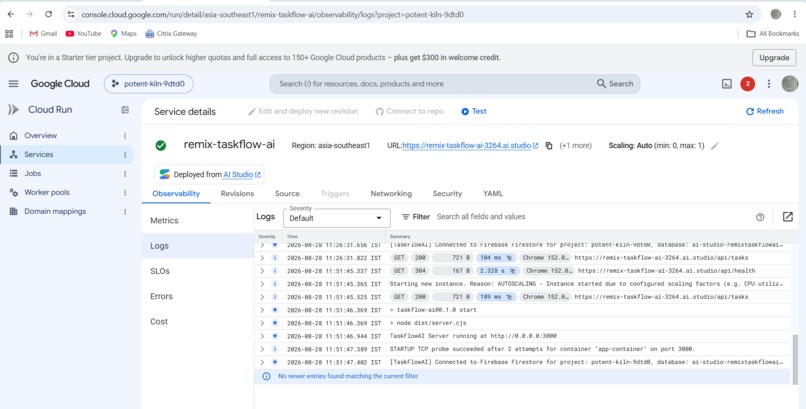806x409 pixels.
Task: Expand 'STARTUP TCP probe succeeded' log entry
Action: (262, 349)
